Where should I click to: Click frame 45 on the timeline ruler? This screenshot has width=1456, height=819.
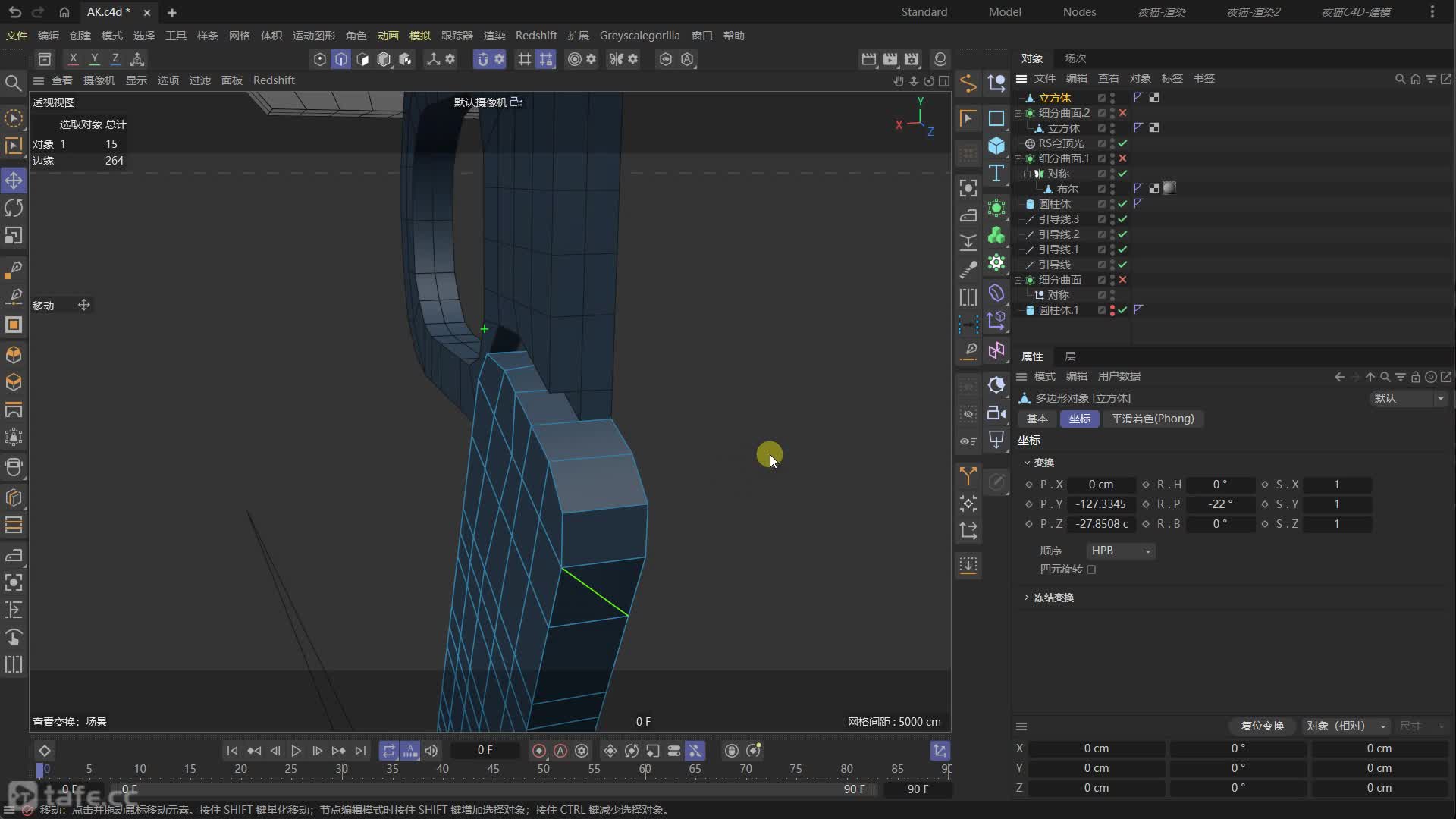tap(493, 769)
